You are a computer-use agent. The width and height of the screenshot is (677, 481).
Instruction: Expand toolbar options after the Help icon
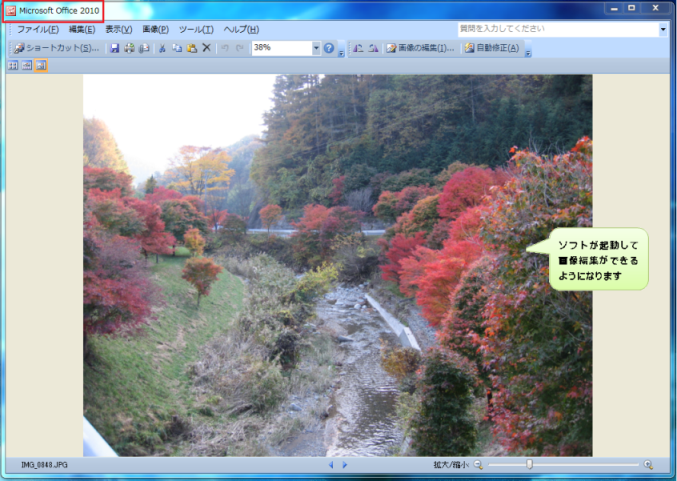coord(341,53)
